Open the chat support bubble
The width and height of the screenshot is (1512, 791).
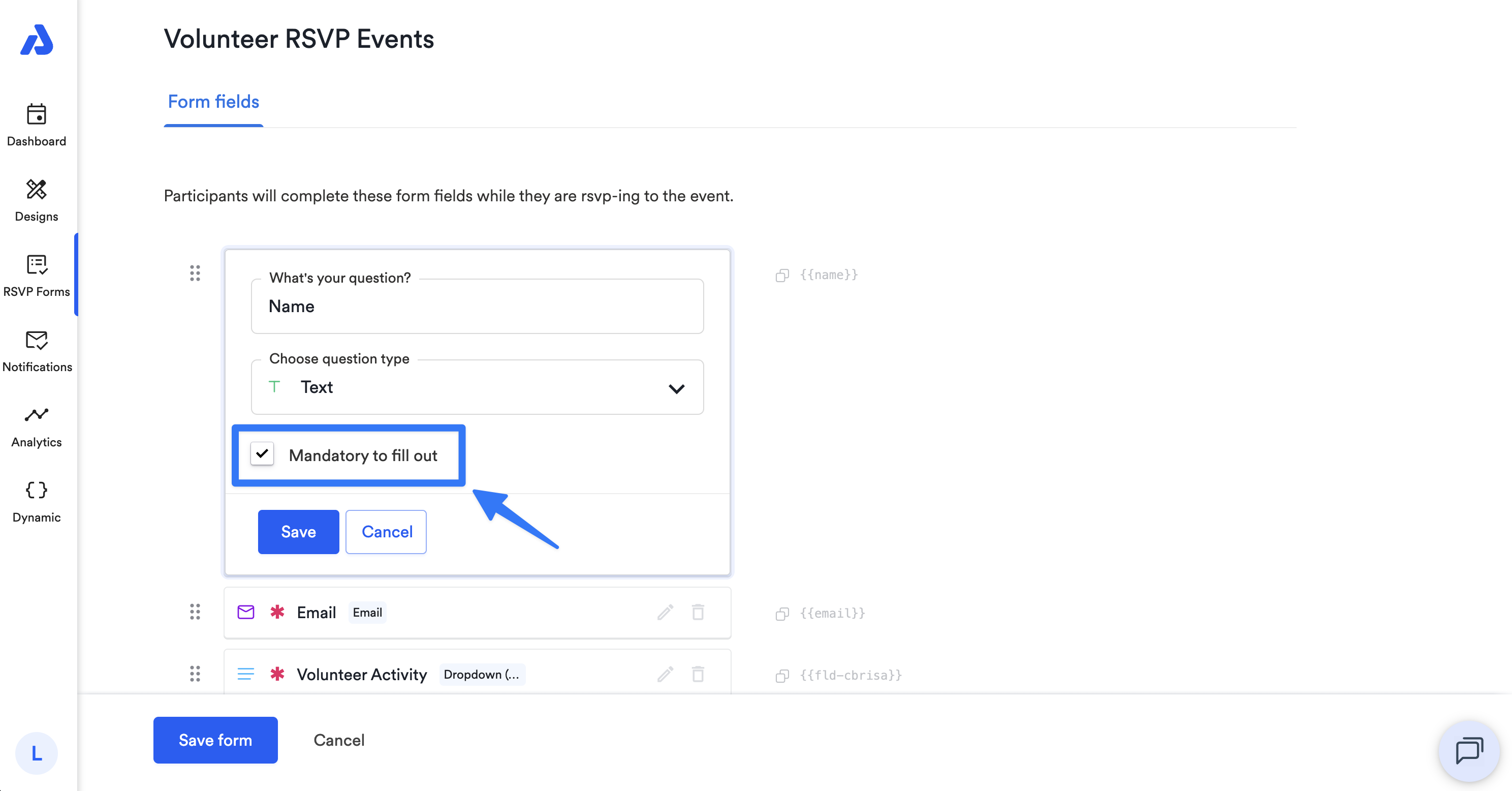tap(1469, 751)
